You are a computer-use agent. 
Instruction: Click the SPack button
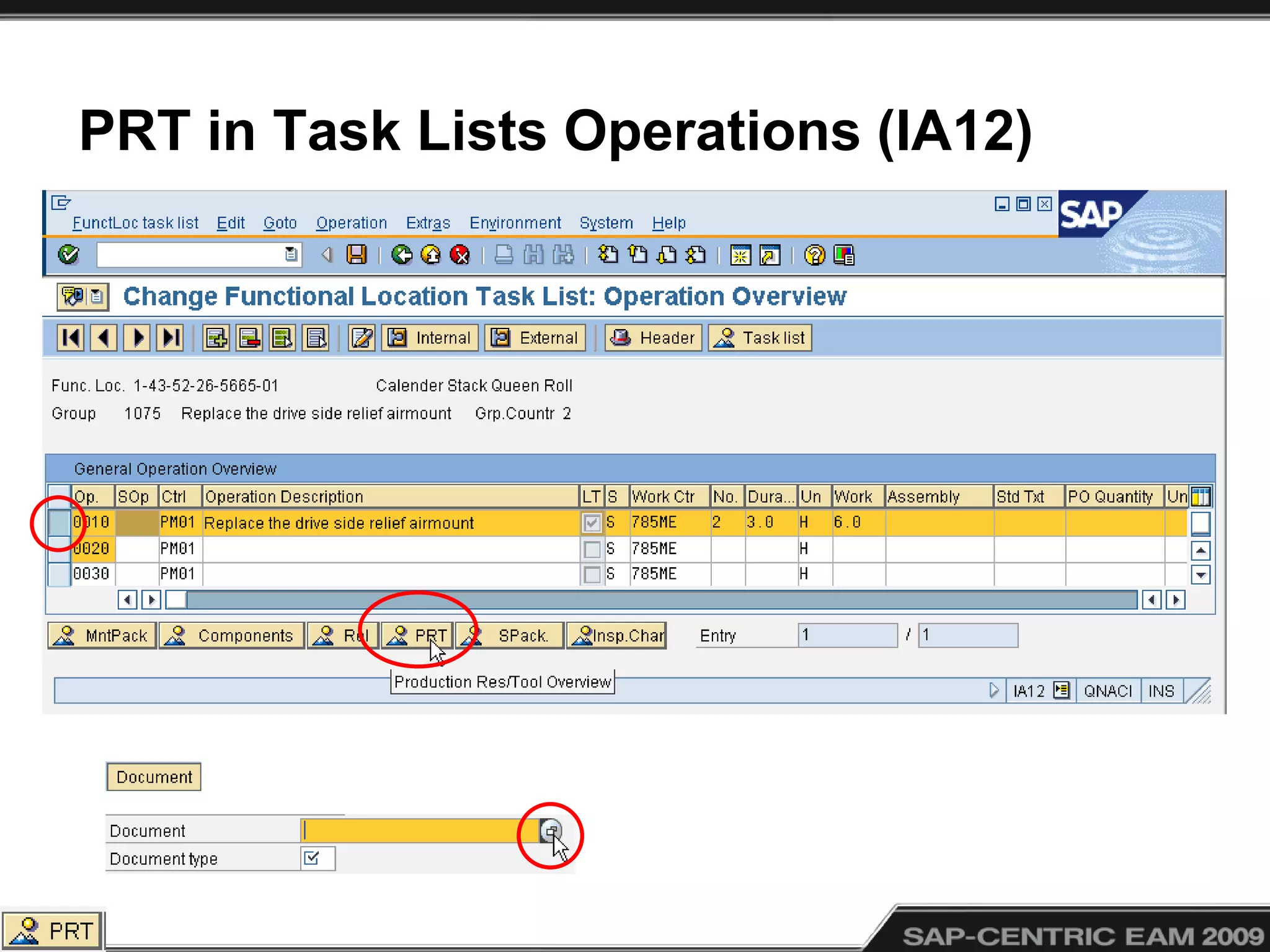tap(510, 635)
